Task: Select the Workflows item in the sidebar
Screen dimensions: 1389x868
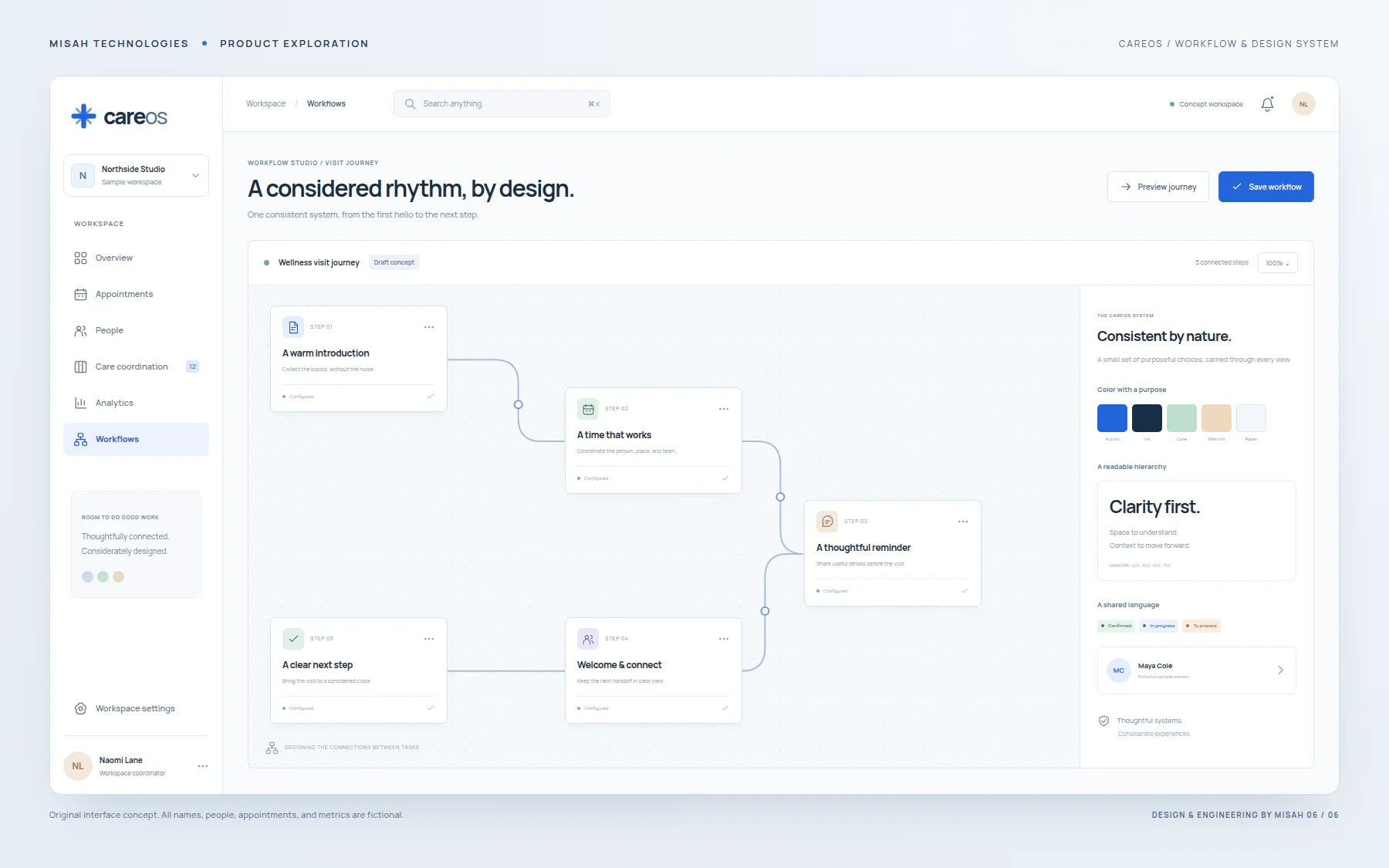Action: pyautogui.click(x=136, y=439)
